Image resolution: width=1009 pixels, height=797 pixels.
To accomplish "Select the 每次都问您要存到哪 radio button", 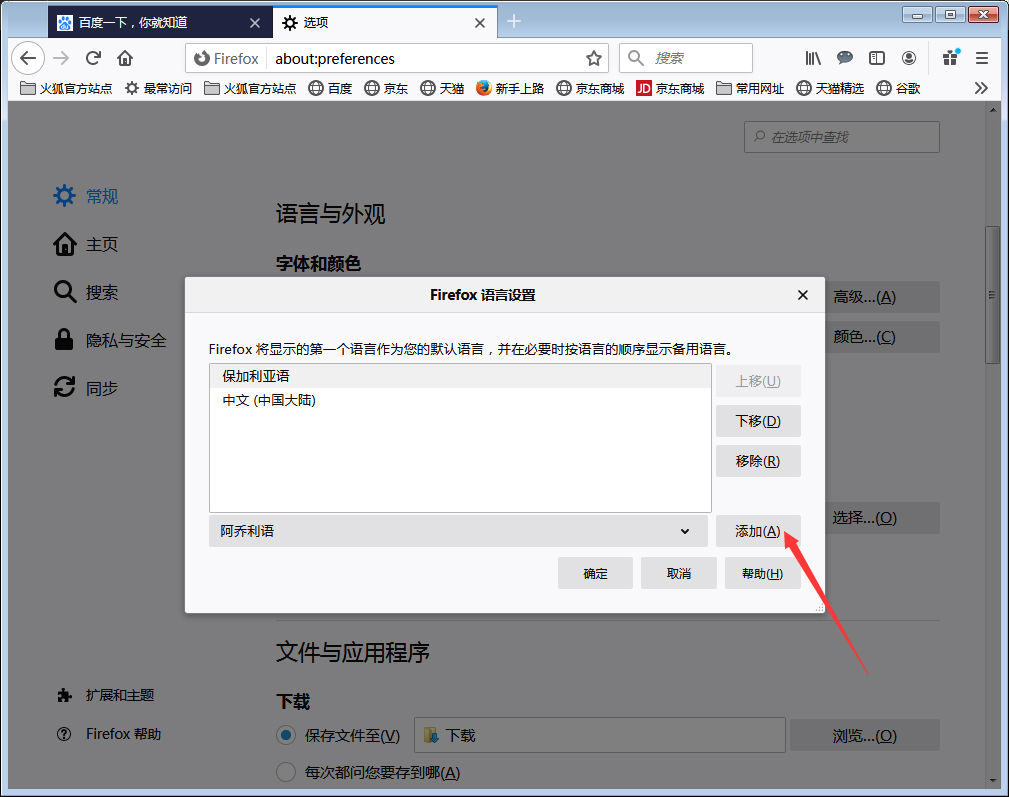I will 283,772.
